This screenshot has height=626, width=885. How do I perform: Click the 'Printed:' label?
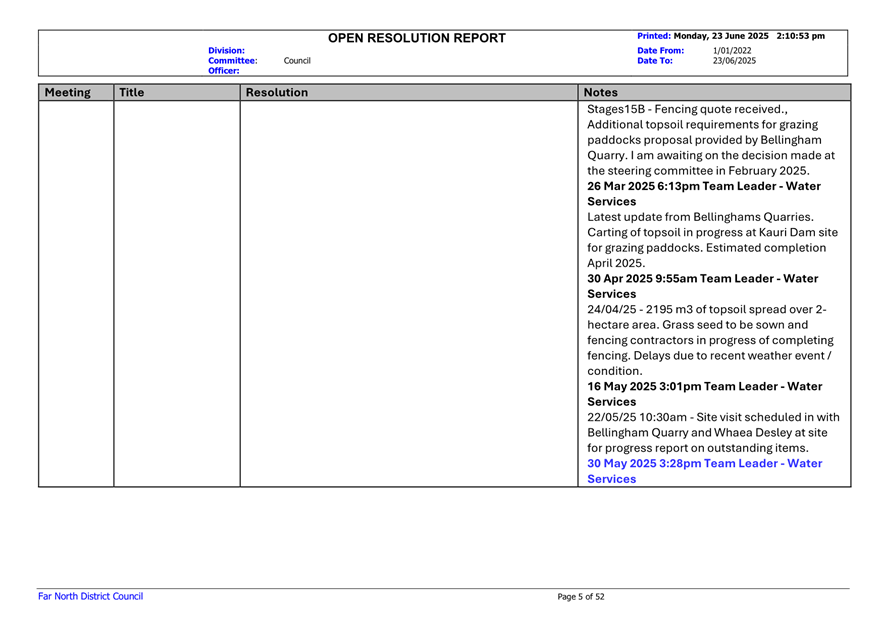(x=654, y=36)
